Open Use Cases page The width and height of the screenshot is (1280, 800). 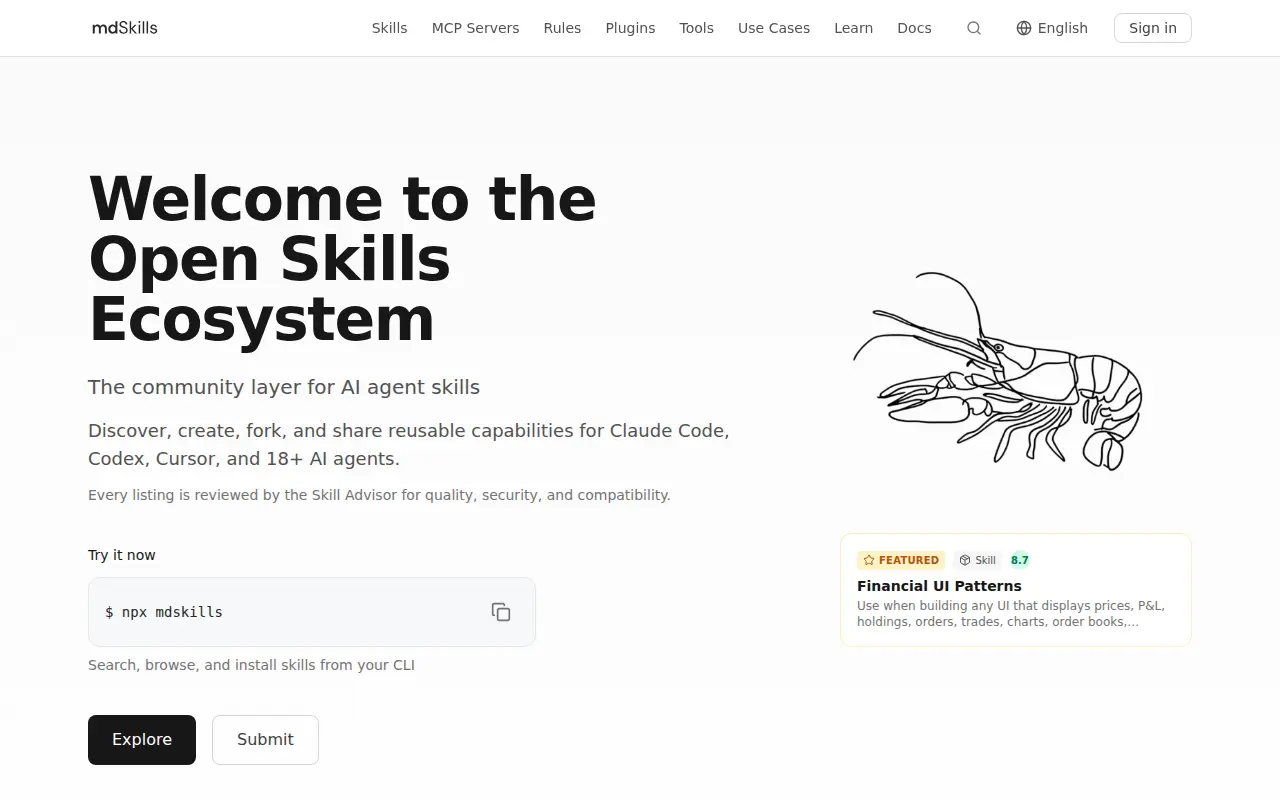click(x=774, y=28)
